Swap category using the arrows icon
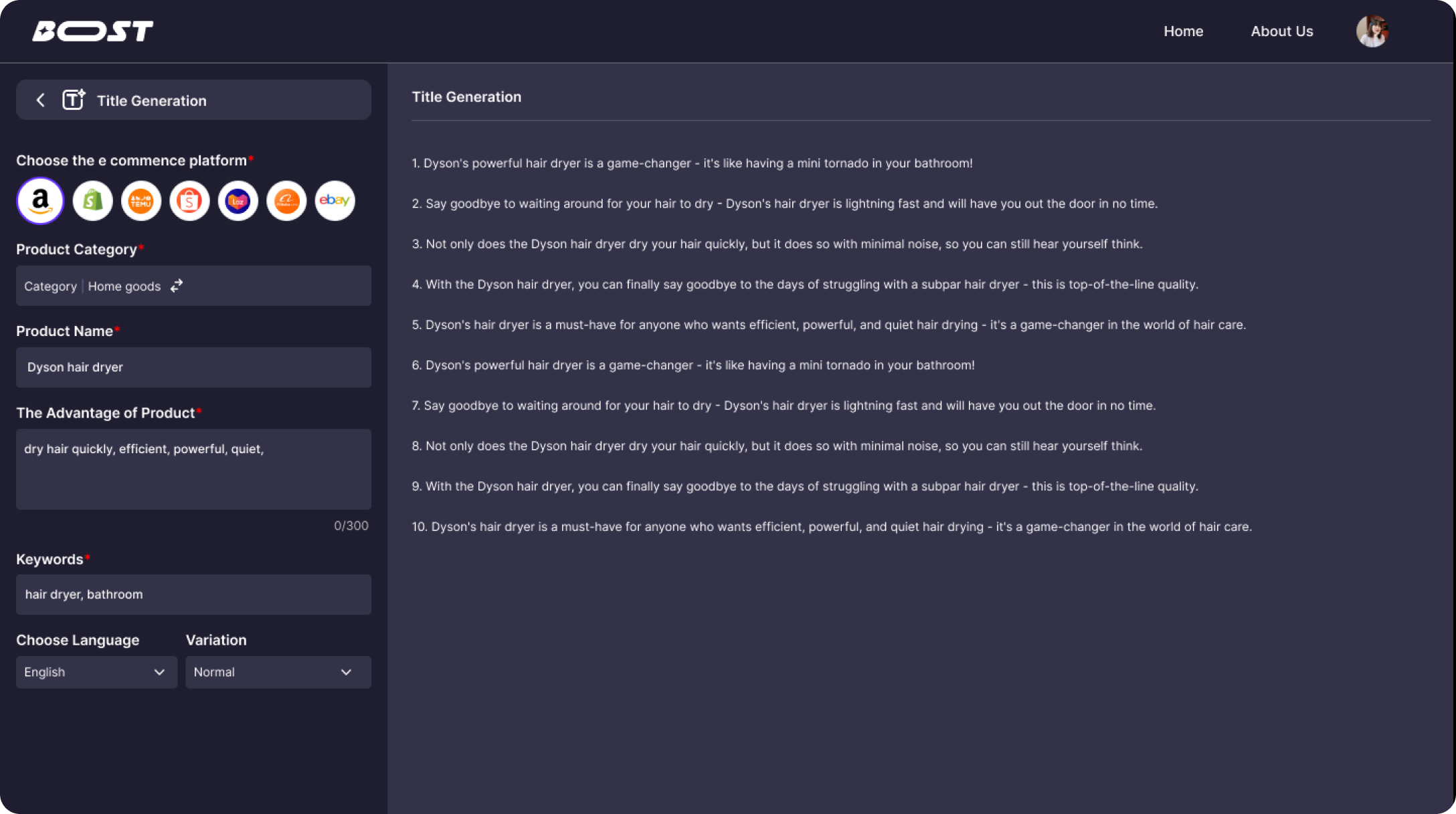 (x=177, y=286)
